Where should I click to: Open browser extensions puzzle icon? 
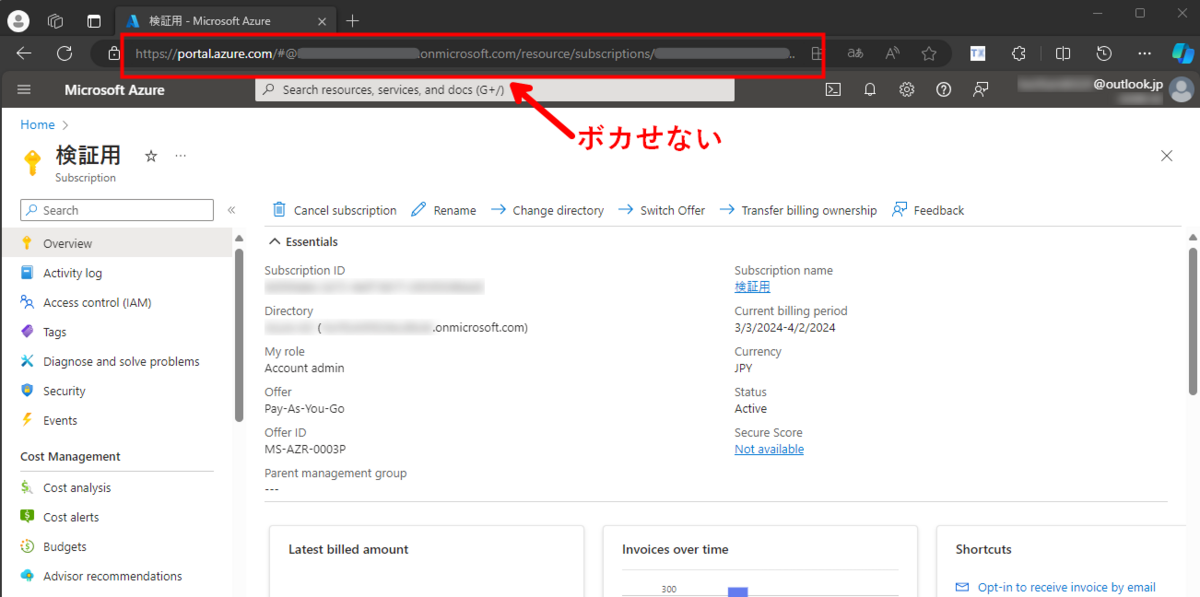1019,53
